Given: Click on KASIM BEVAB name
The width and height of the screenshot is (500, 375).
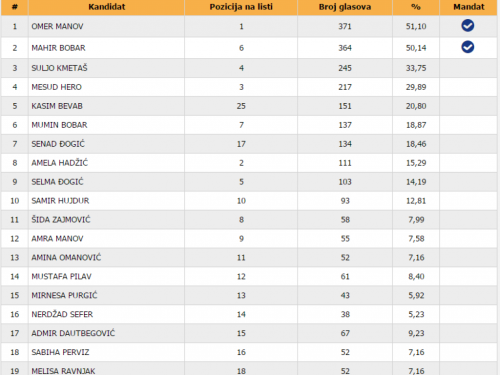Looking at the screenshot, I should tap(57, 106).
